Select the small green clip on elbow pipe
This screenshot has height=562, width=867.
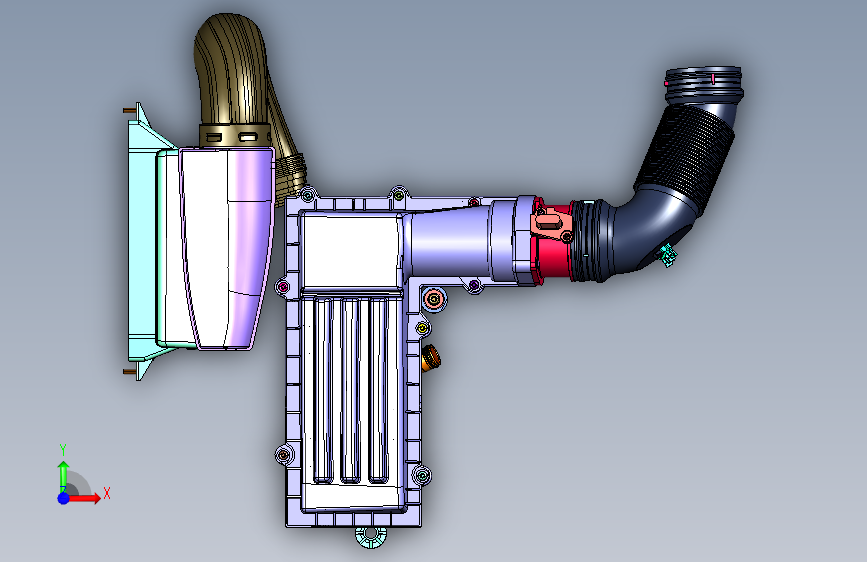668,254
